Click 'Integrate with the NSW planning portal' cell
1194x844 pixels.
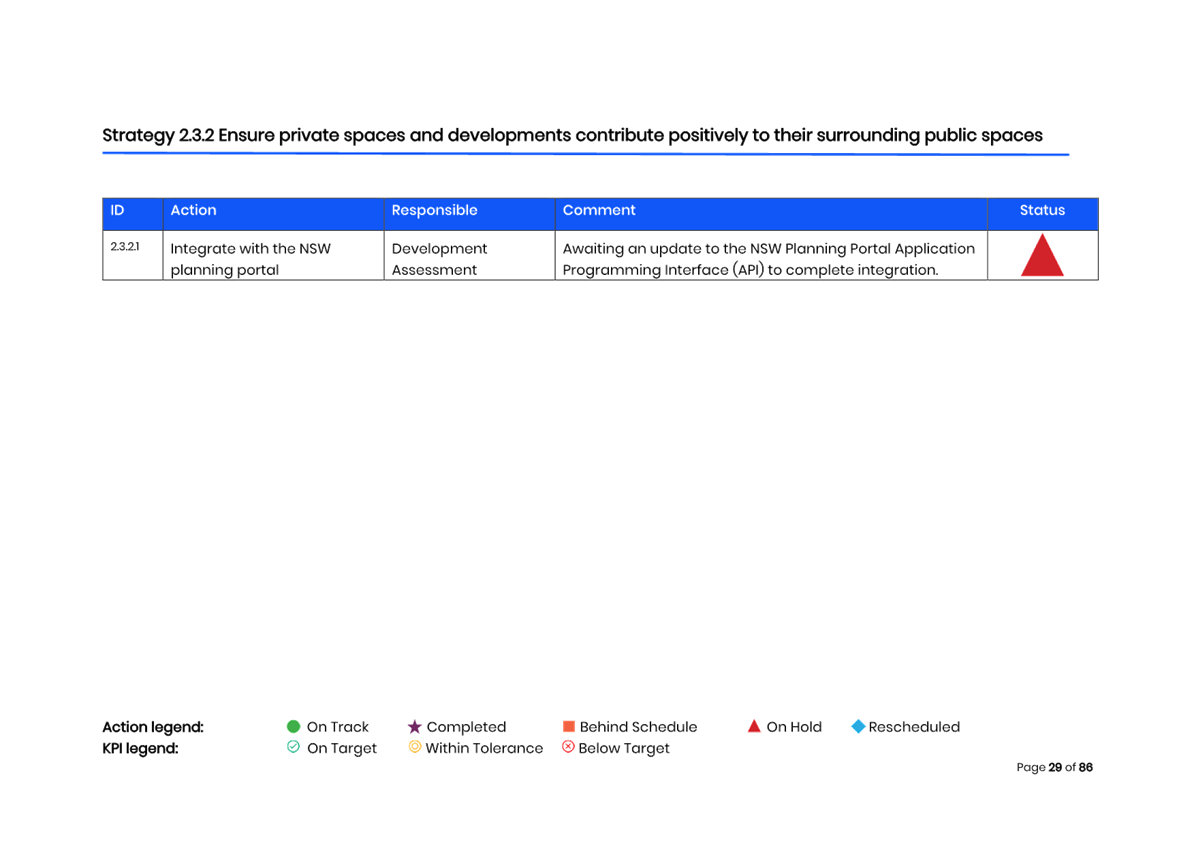tap(273, 255)
